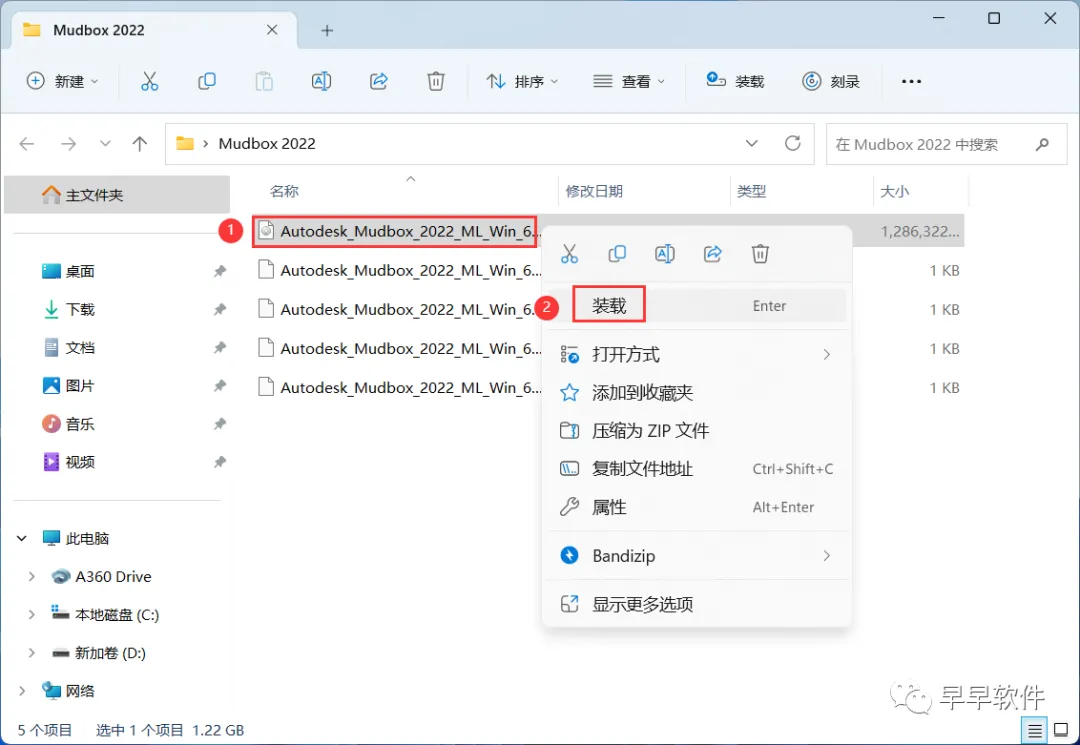Select 网络 in the navigation tree
The image size is (1080, 745).
(x=69, y=691)
